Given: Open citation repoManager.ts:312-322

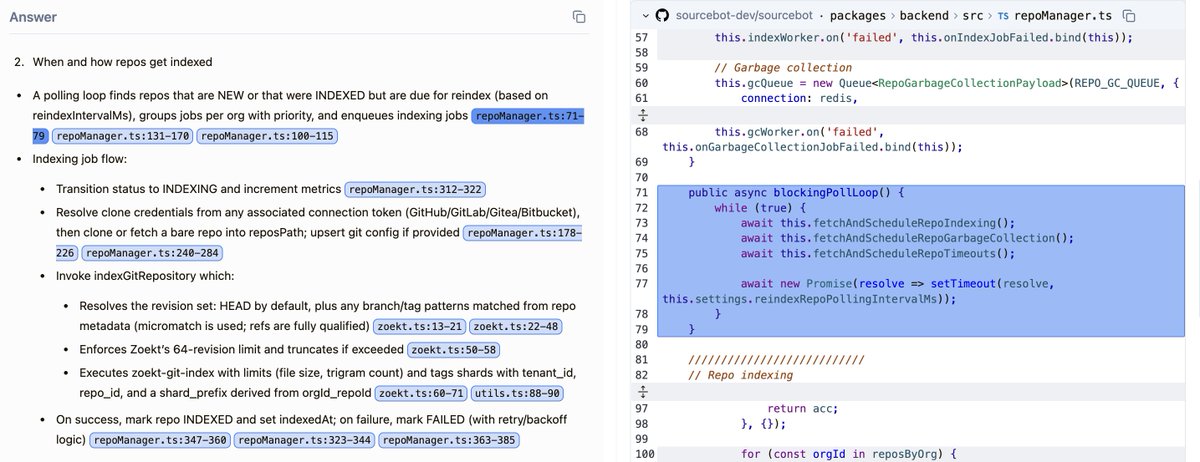Looking at the screenshot, I should [x=415, y=189].
